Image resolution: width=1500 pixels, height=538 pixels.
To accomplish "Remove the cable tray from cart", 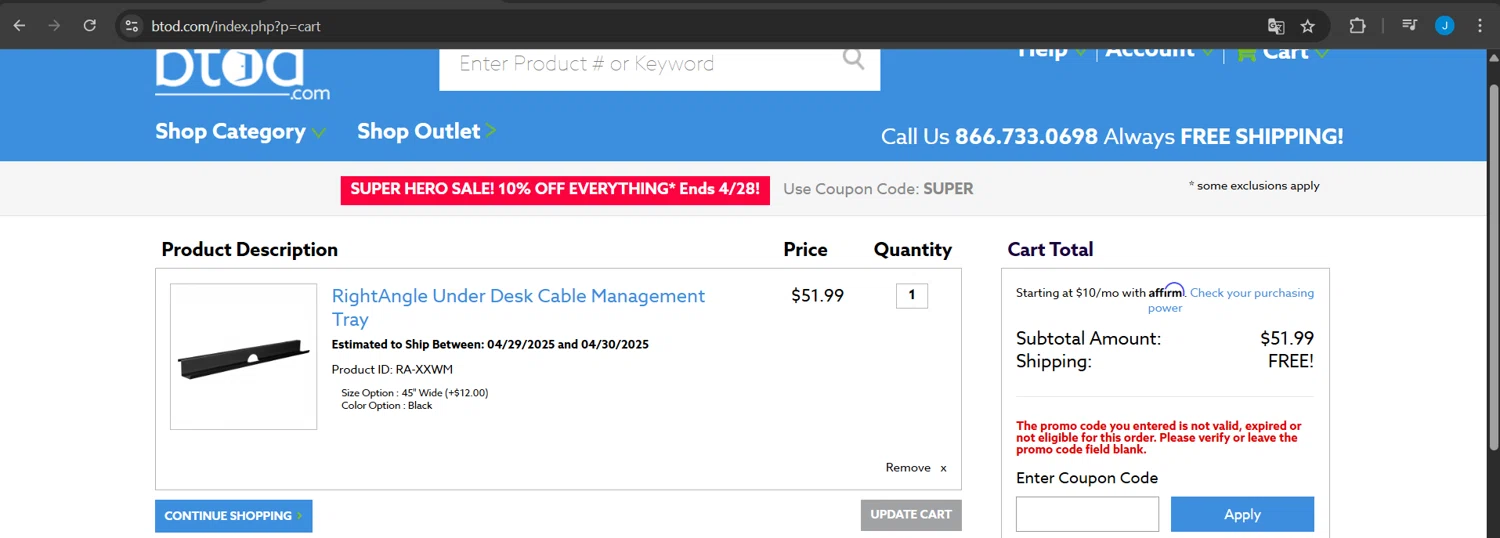I will tap(916, 468).
